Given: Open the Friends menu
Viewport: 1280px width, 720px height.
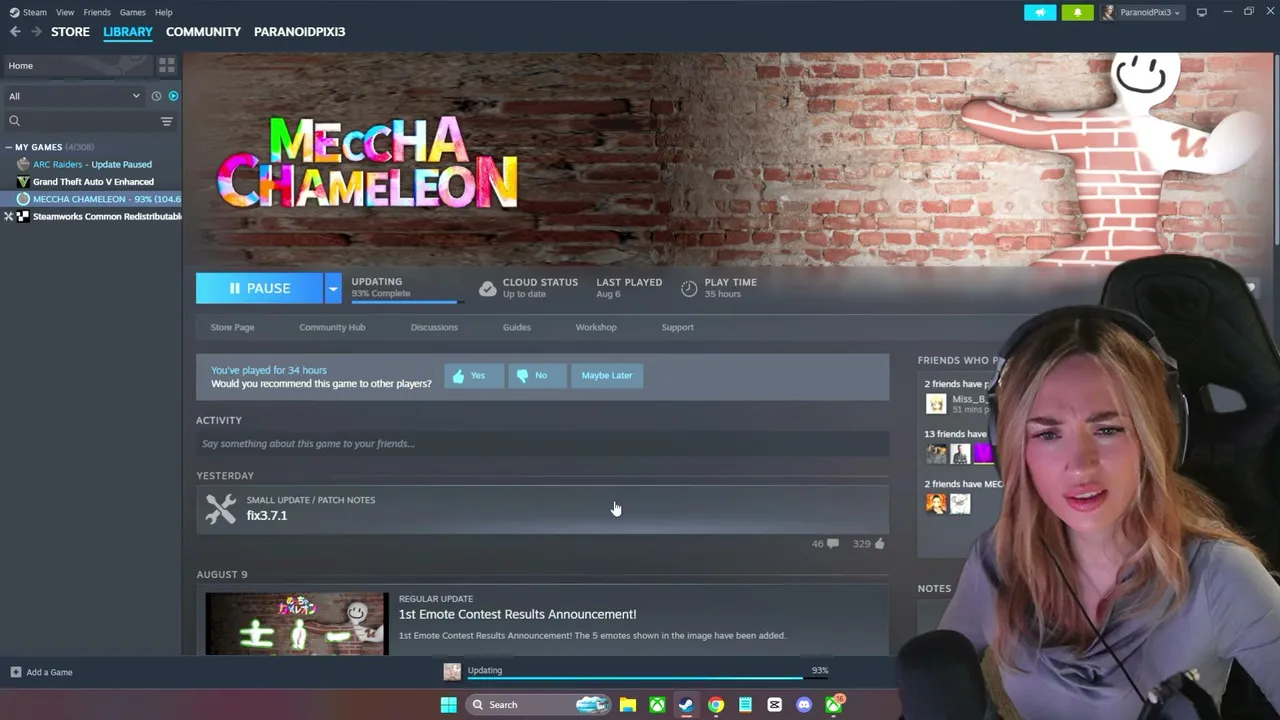Looking at the screenshot, I should tap(97, 12).
